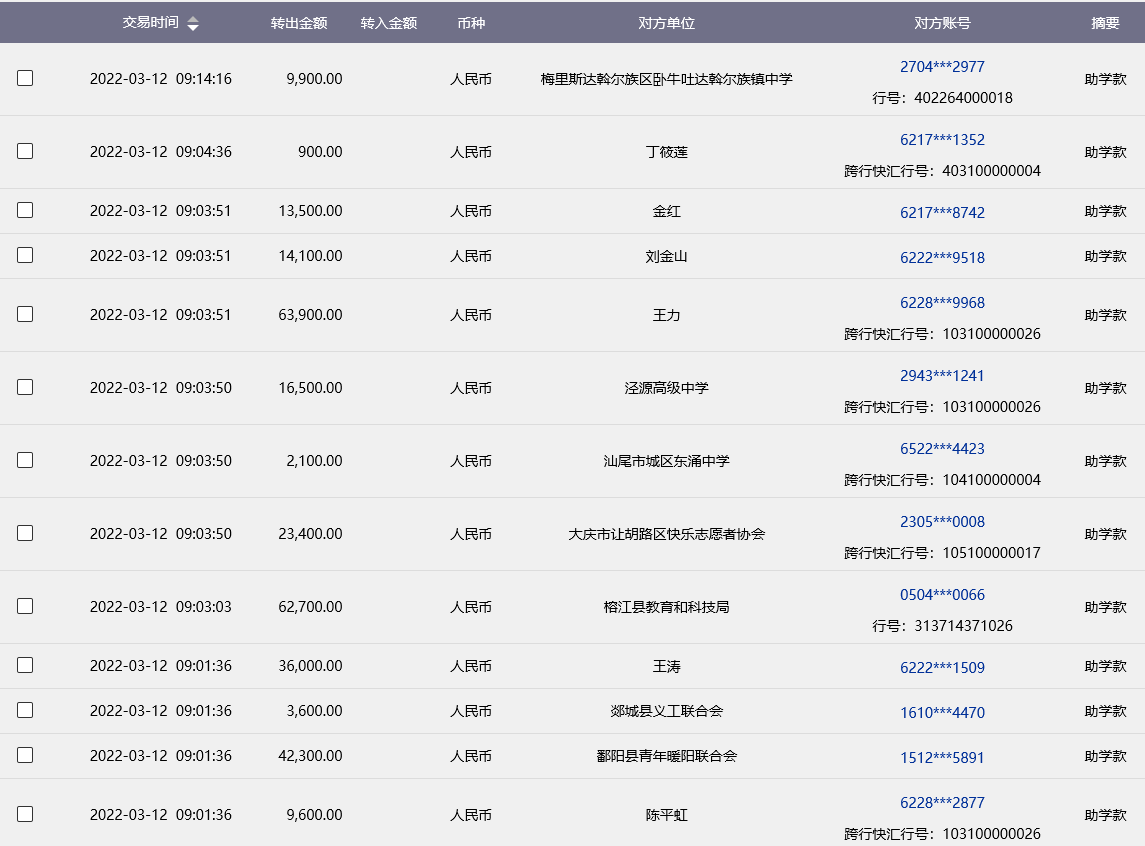Click the 交易时间 column header
The height and width of the screenshot is (846, 1145).
tap(150, 22)
